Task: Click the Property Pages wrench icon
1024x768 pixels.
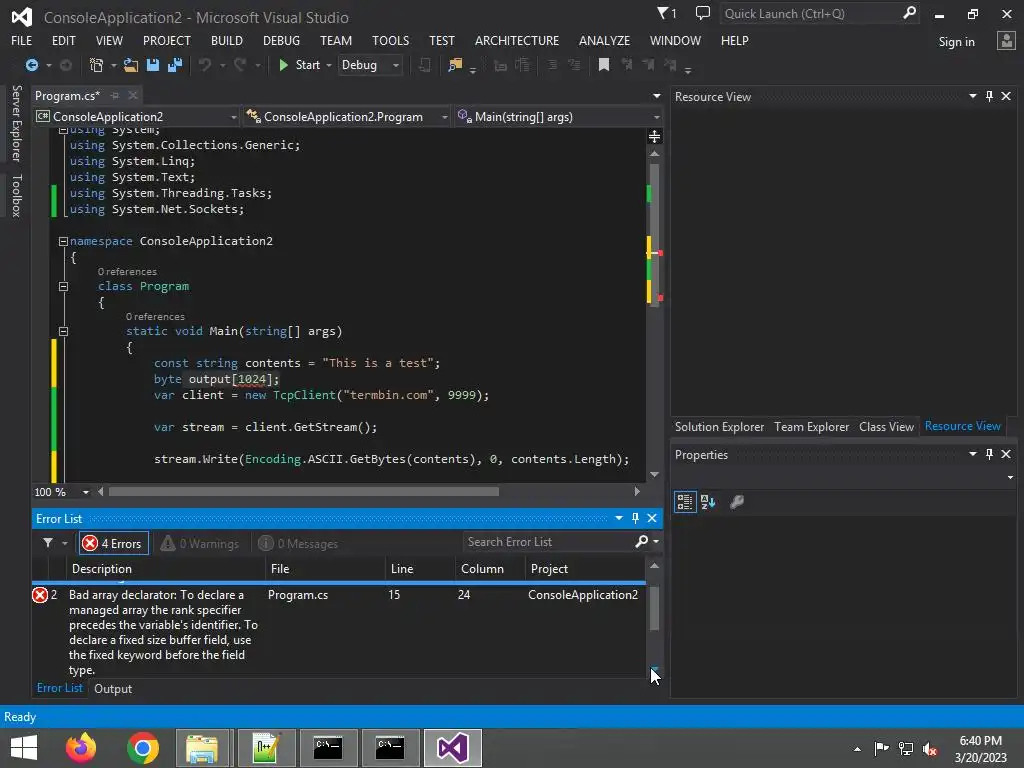Action: coord(737,502)
